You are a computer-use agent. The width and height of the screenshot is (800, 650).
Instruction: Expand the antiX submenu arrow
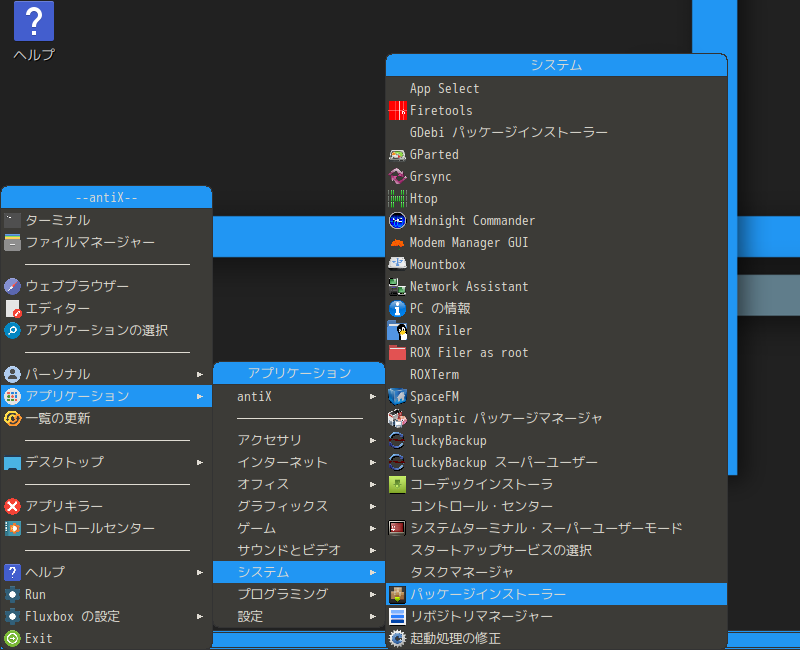coord(373,396)
